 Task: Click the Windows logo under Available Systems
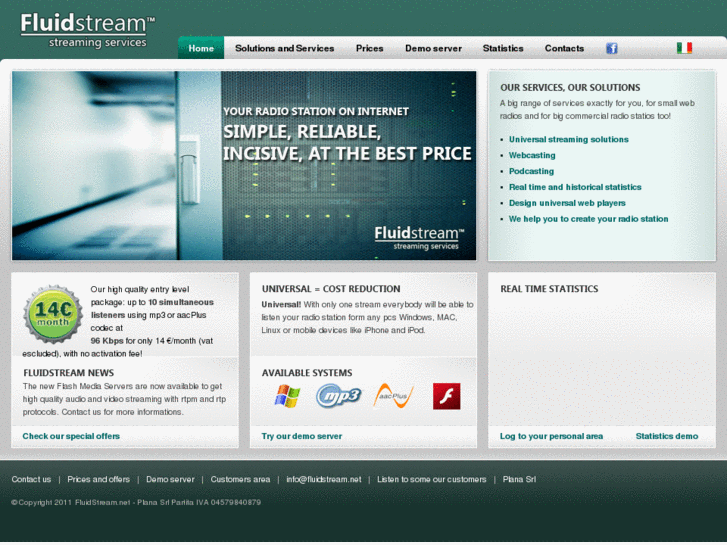pos(287,396)
